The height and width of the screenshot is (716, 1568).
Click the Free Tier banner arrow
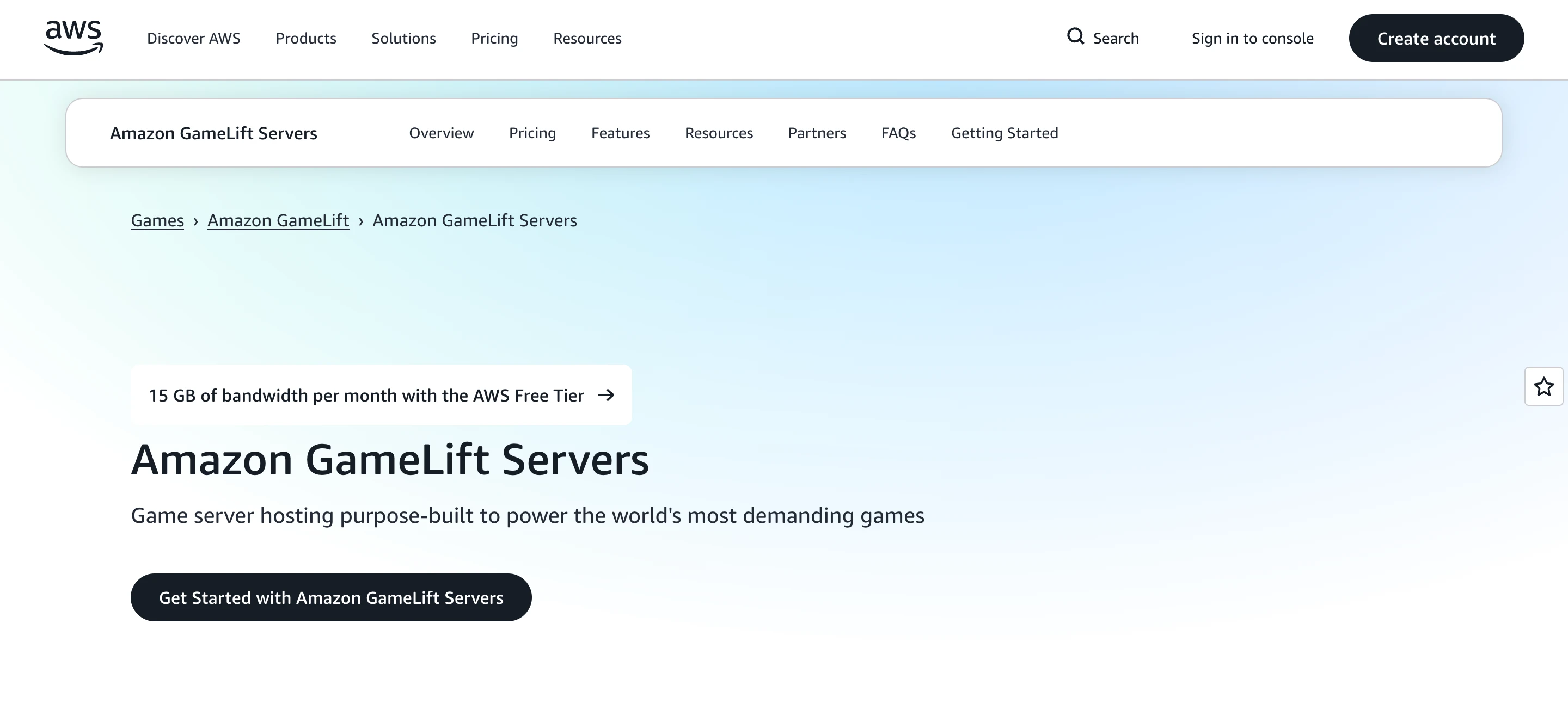[605, 396]
